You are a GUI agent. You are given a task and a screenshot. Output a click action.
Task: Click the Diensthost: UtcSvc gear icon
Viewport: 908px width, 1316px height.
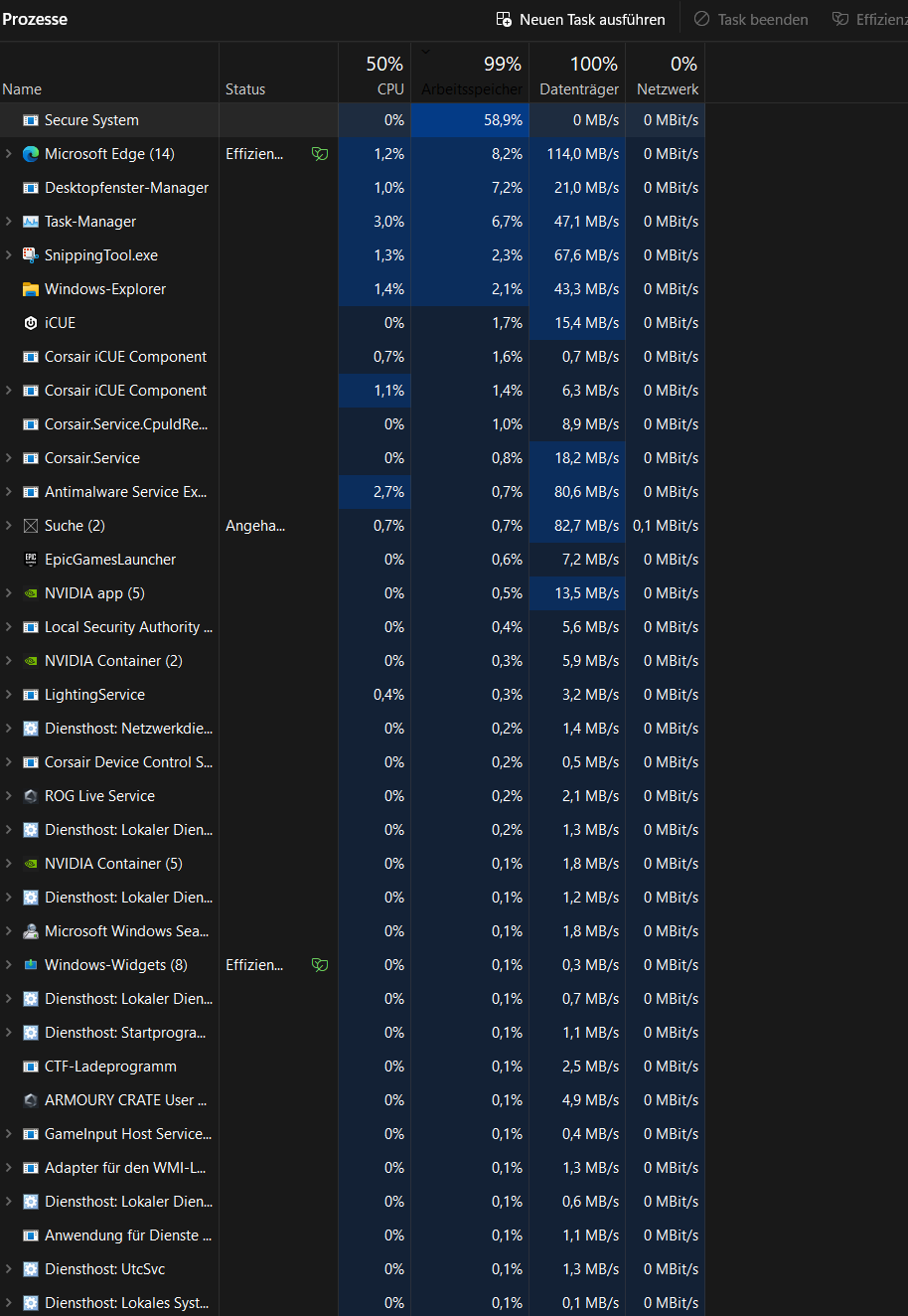(x=30, y=1269)
